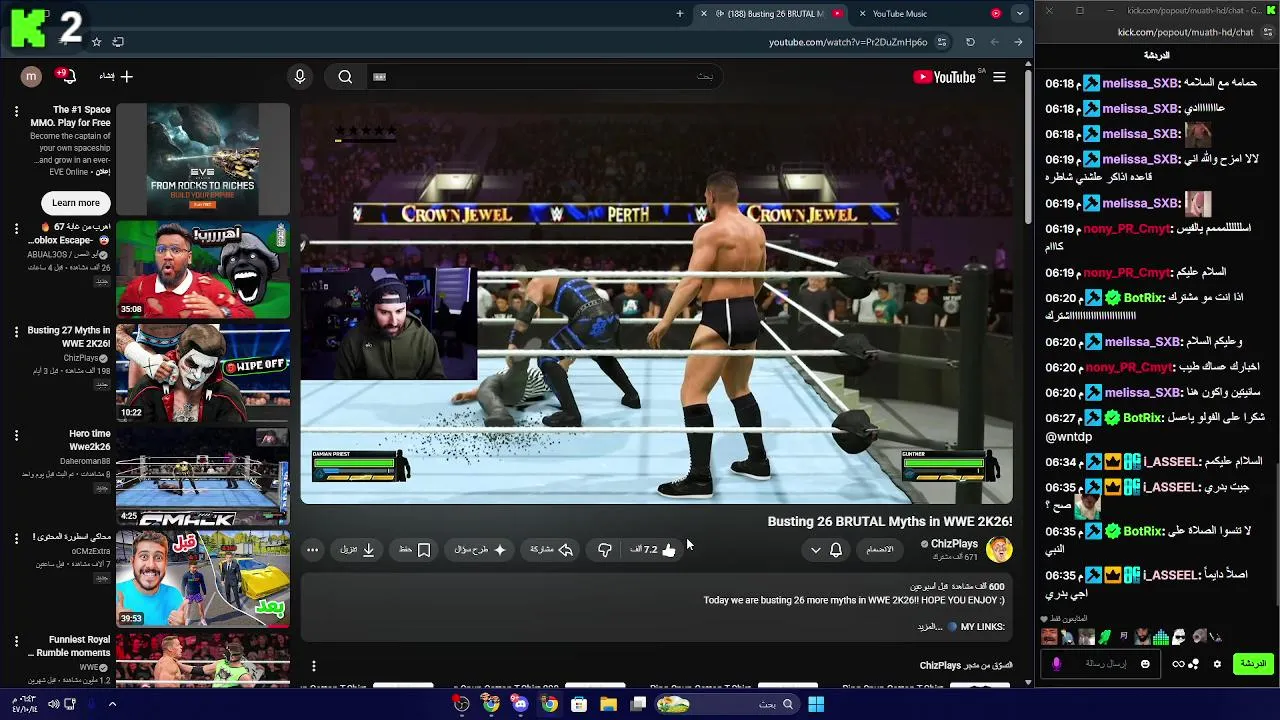The width and height of the screenshot is (1280, 720).
Task: Expand the video description with more link
Action: coord(930,627)
